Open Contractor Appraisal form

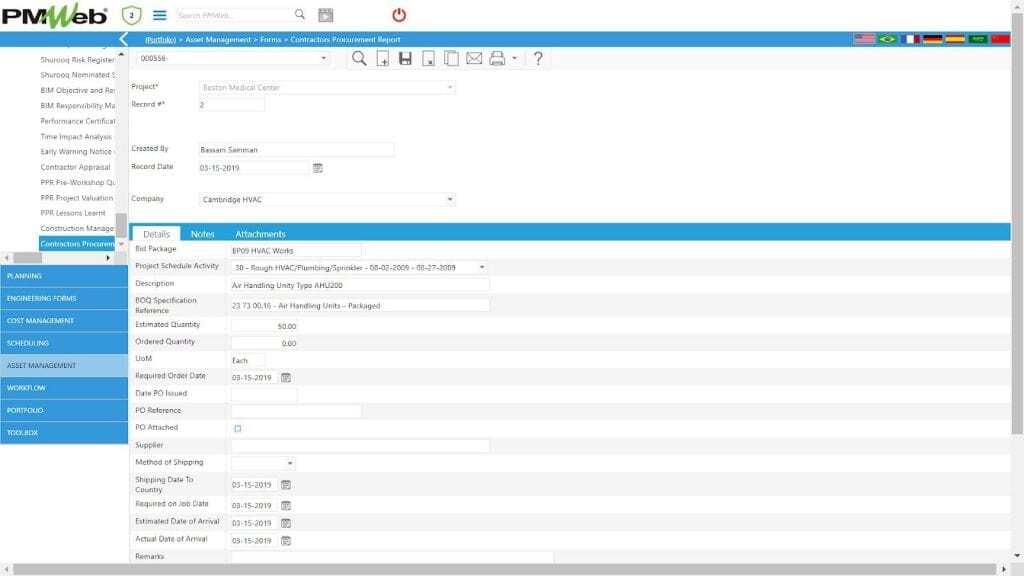pyautogui.click(x=75, y=167)
